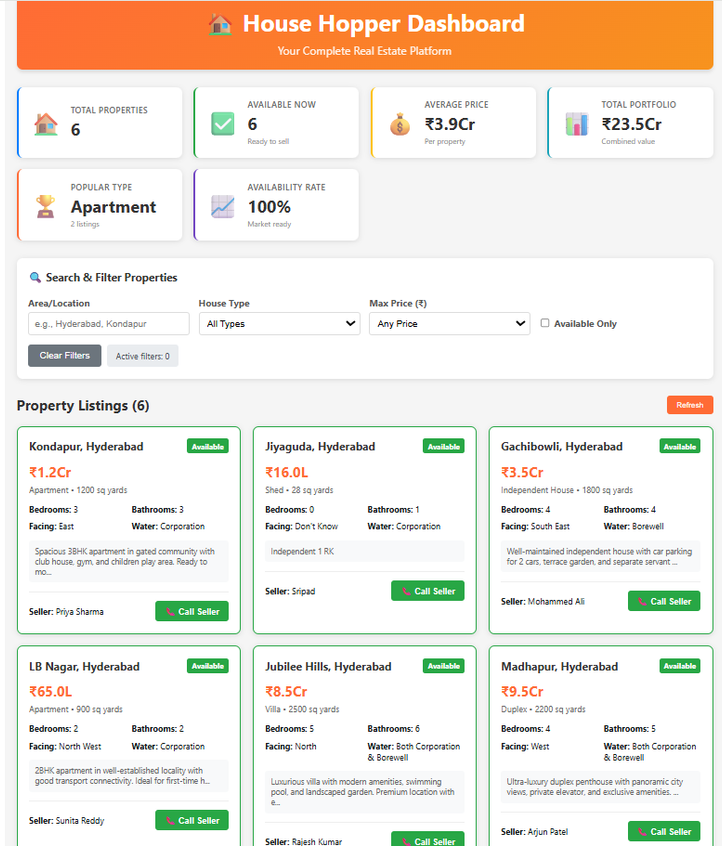Image resolution: width=722 pixels, height=846 pixels.
Task: Click the green checkmark Available Now icon
Action: (223, 124)
